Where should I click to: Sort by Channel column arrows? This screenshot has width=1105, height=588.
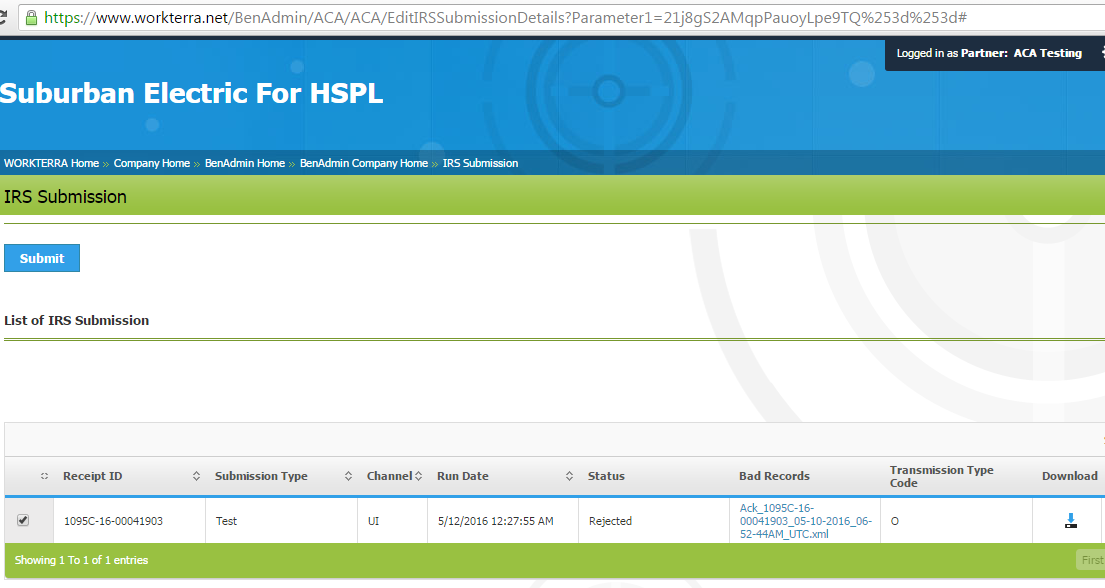click(x=418, y=476)
